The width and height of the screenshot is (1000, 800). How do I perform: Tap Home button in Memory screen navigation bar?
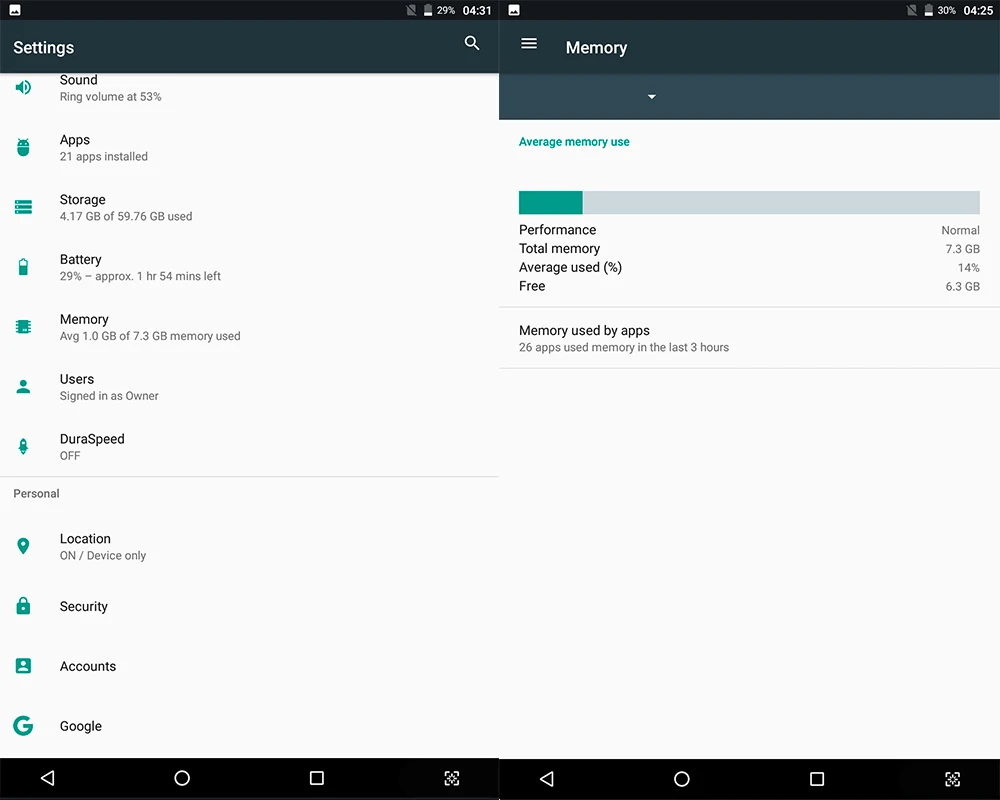682,779
